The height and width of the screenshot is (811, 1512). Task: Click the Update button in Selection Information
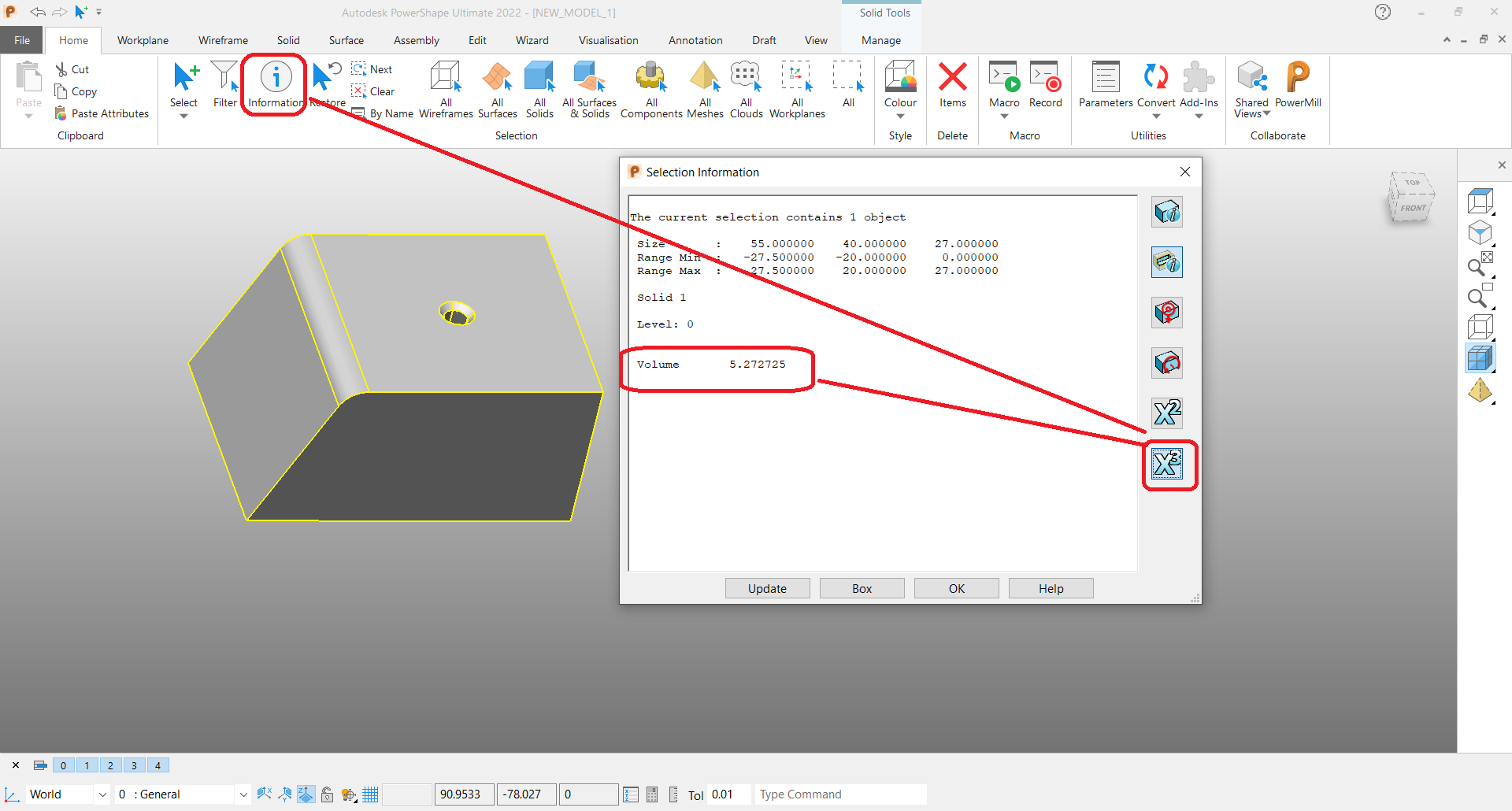767,588
